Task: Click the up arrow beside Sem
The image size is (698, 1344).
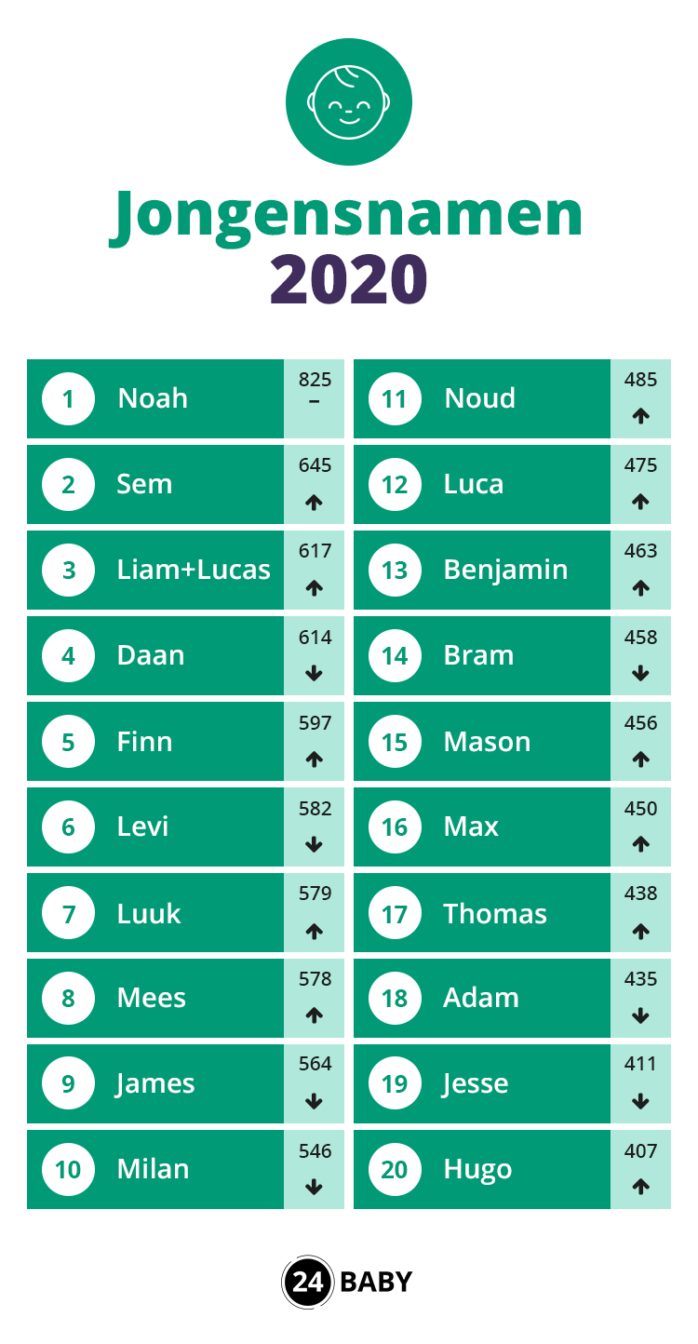Action: [x=314, y=503]
